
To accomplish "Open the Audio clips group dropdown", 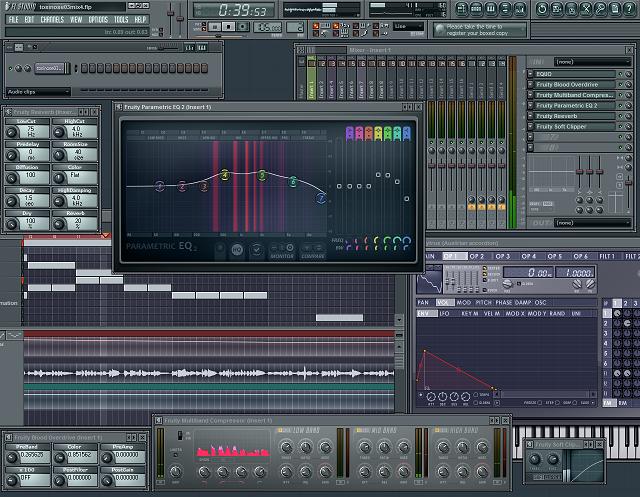I will point(38,92).
